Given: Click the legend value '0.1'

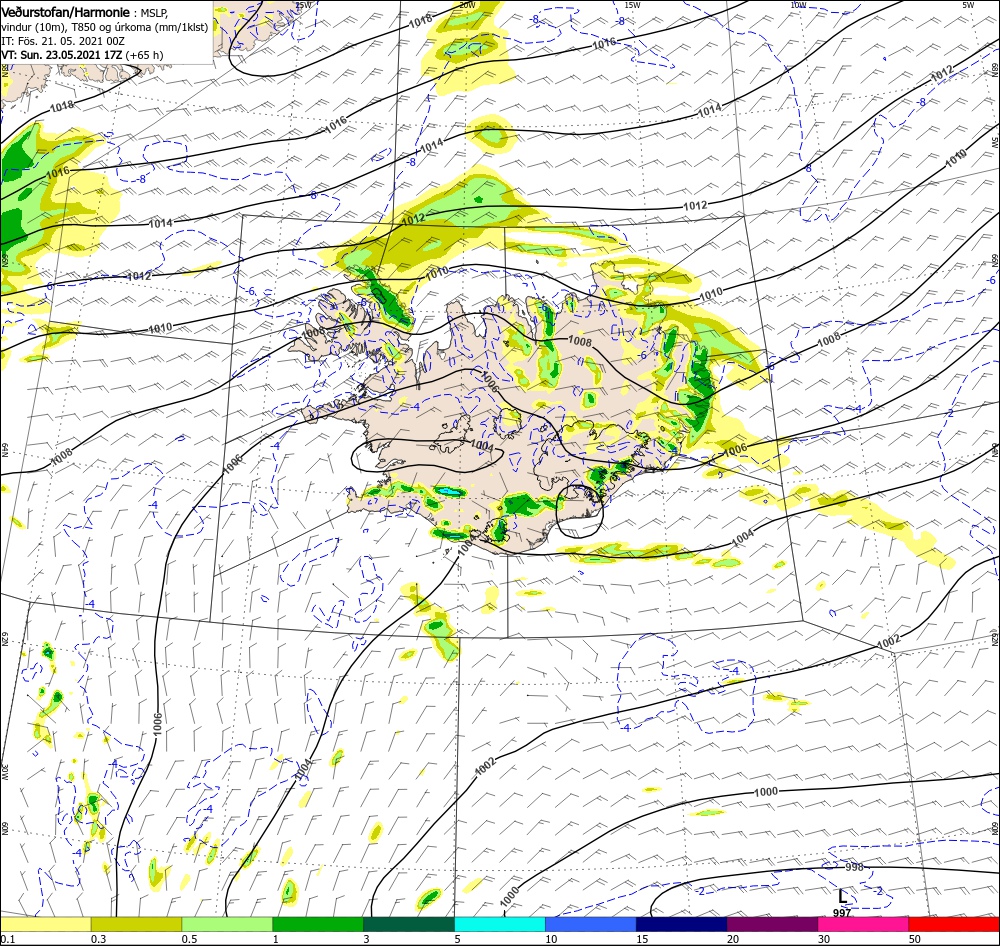Looking at the screenshot, I should (x=8, y=939).
